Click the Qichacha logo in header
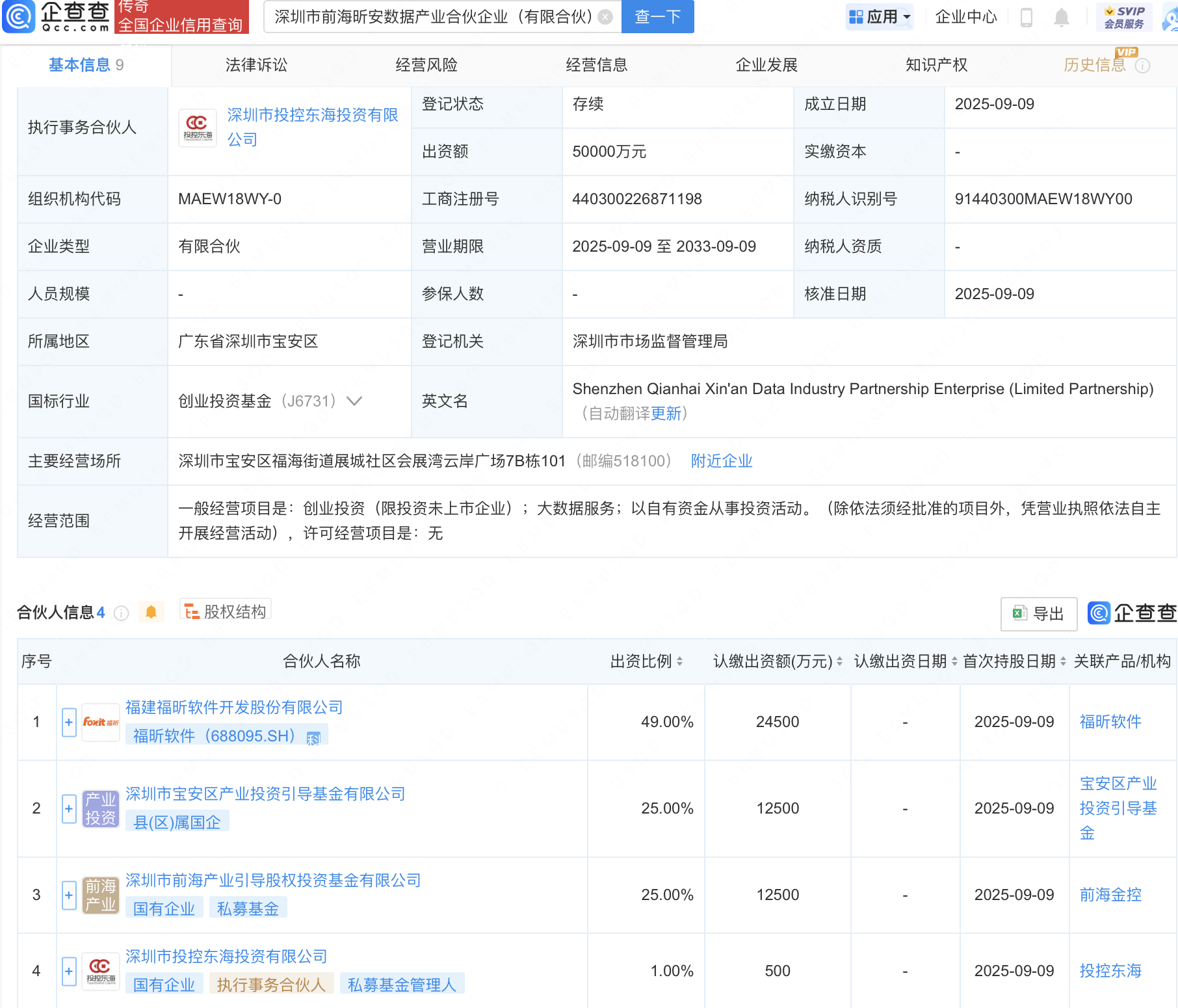Screen dimensions: 1178x1008 tap(57, 16)
